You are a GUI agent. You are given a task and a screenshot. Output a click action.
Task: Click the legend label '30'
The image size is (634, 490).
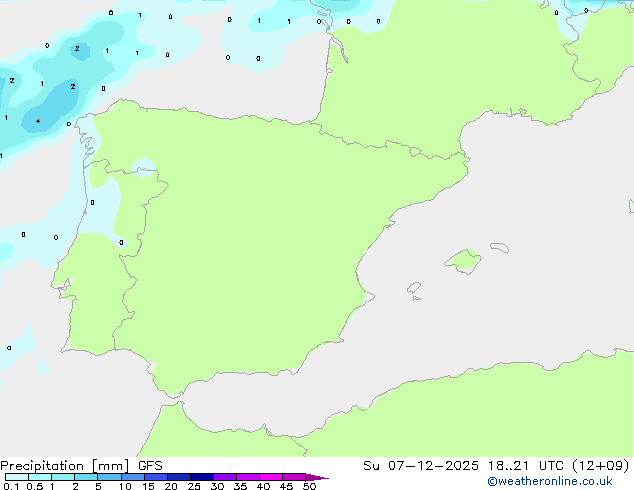217,486
